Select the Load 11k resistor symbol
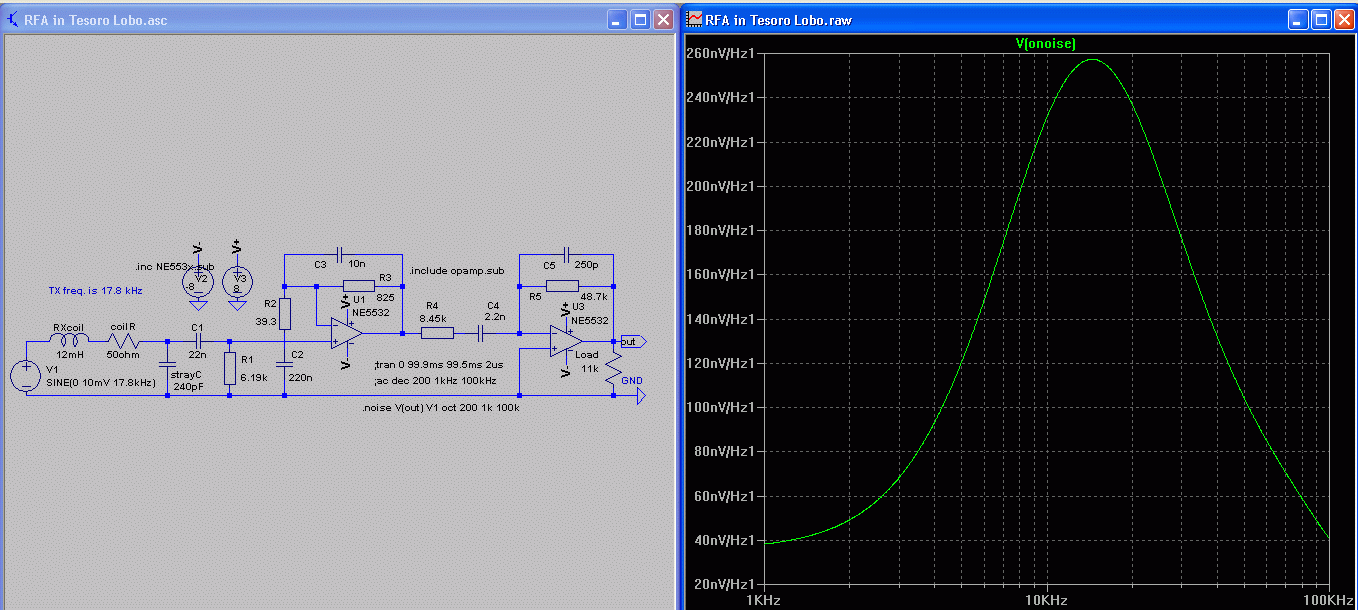The height and width of the screenshot is (610, 1358). (613, 370)
